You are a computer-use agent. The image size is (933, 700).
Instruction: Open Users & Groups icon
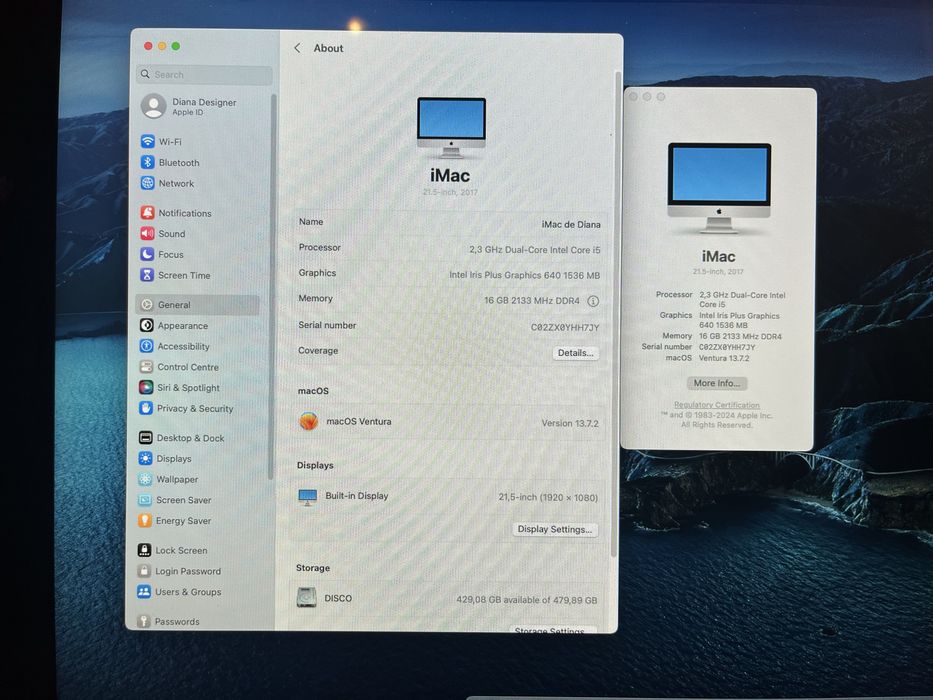(144, 592)
